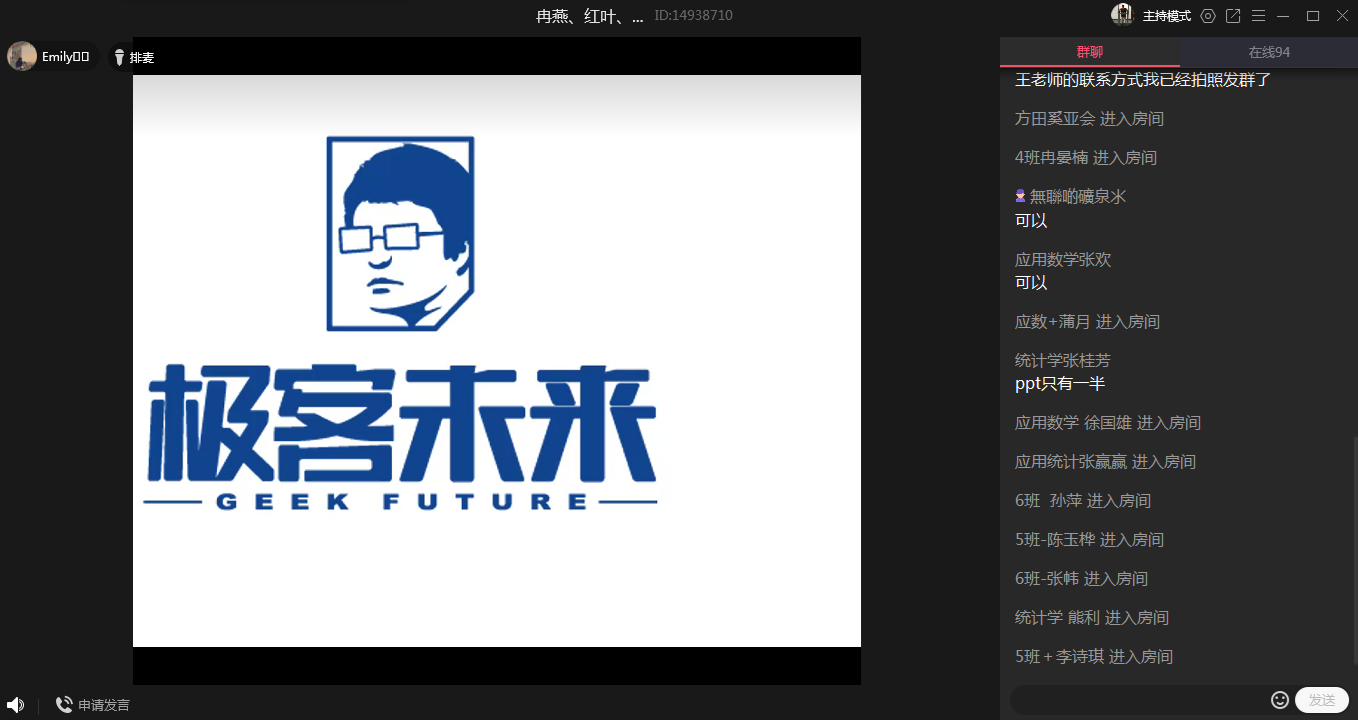Click the chat panel scrollbar
The width and height of the screenshot is (1358, 720).
pyautogui.click(x=1354, y=550)
